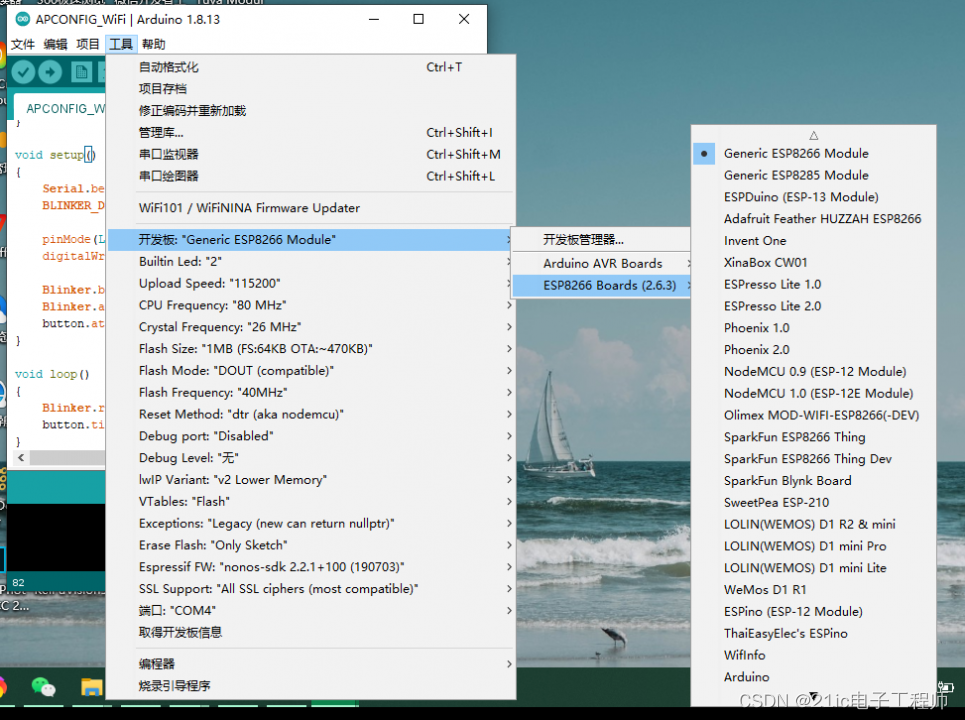This screenshot has width=965, height=720.
Task: Select NodeMCU 1.0 (ESP-12E Module) board
Action: (814, 393)
